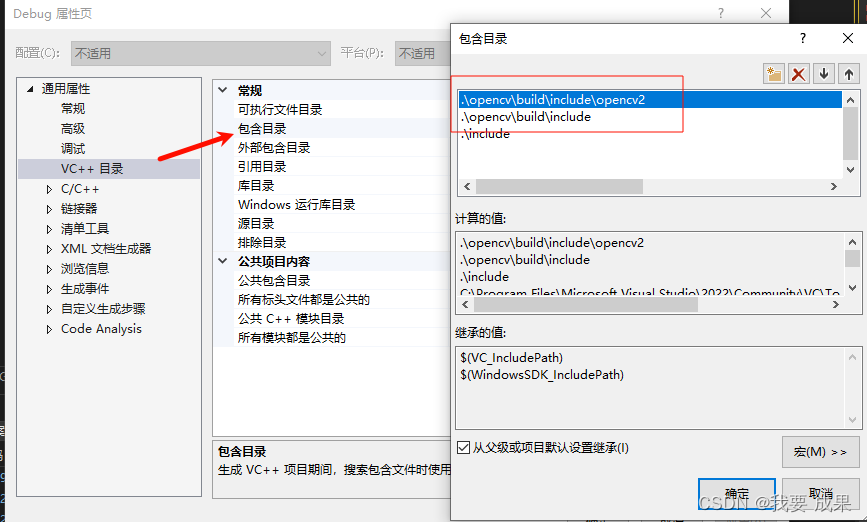This screenshot has height=522, width=867.
Task: Click 取消 button
Action: pos(821,493)
